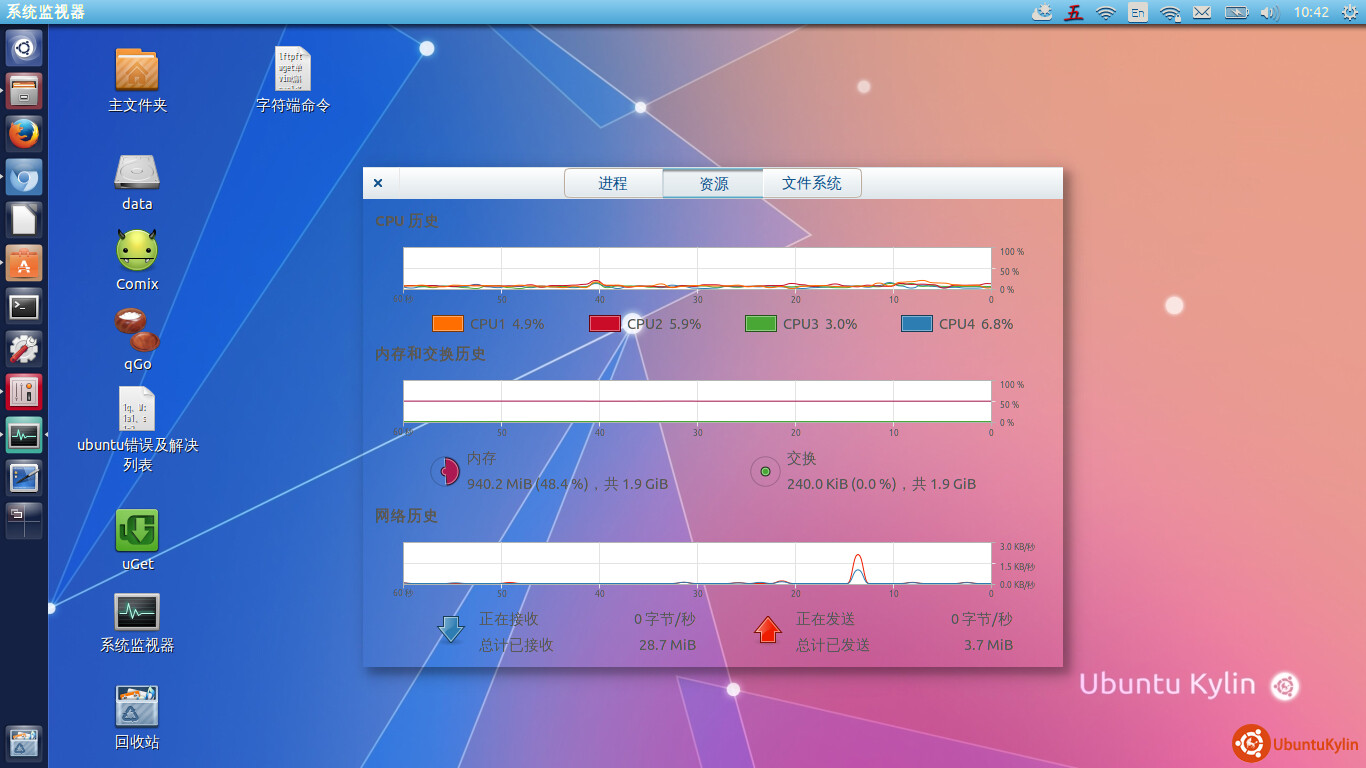Select the Comix desktop icon
This screenshot has width=1366, height=768.
[x=137, y=251]
